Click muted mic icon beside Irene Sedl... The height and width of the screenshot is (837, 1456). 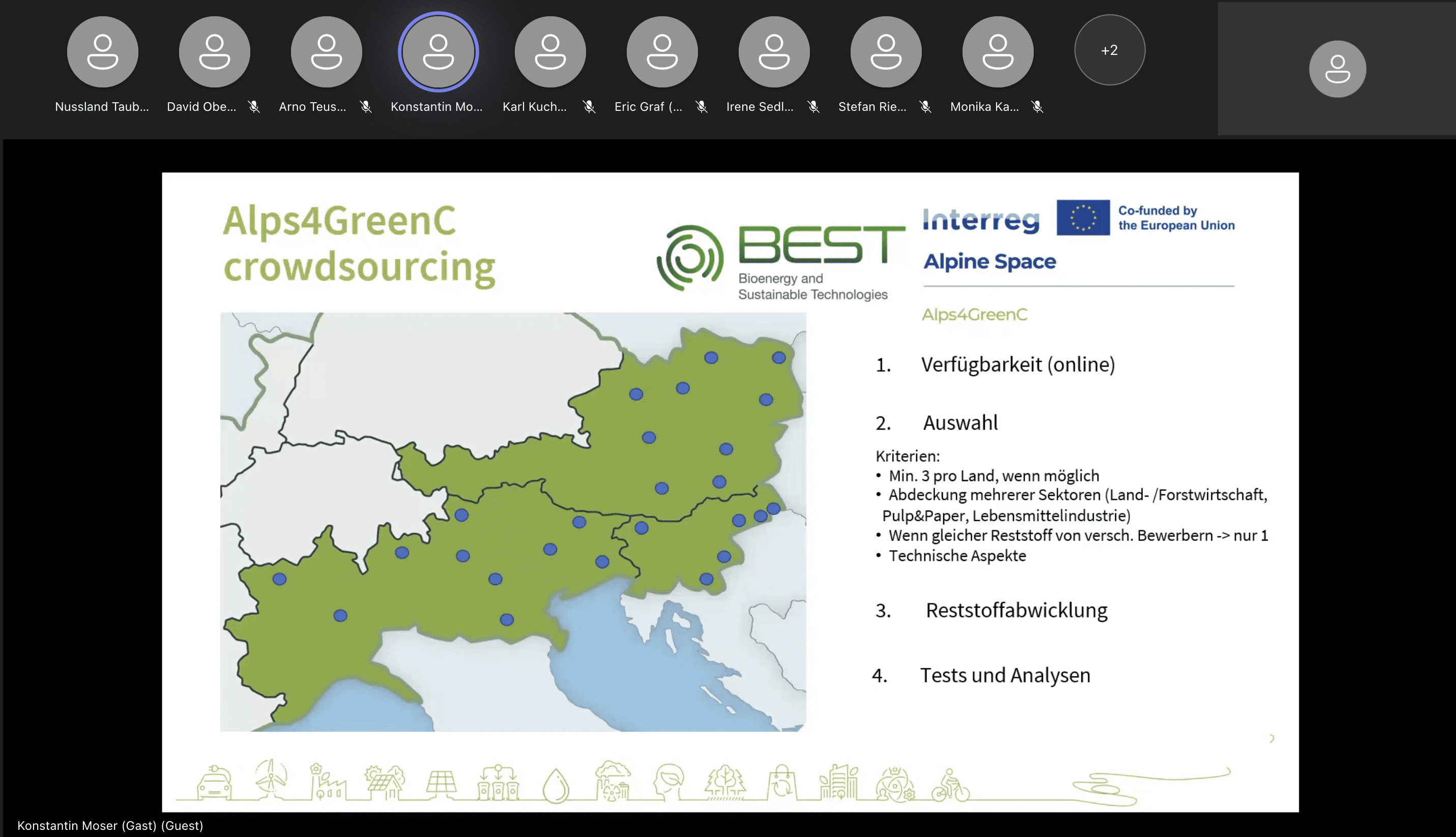point(813,107)
